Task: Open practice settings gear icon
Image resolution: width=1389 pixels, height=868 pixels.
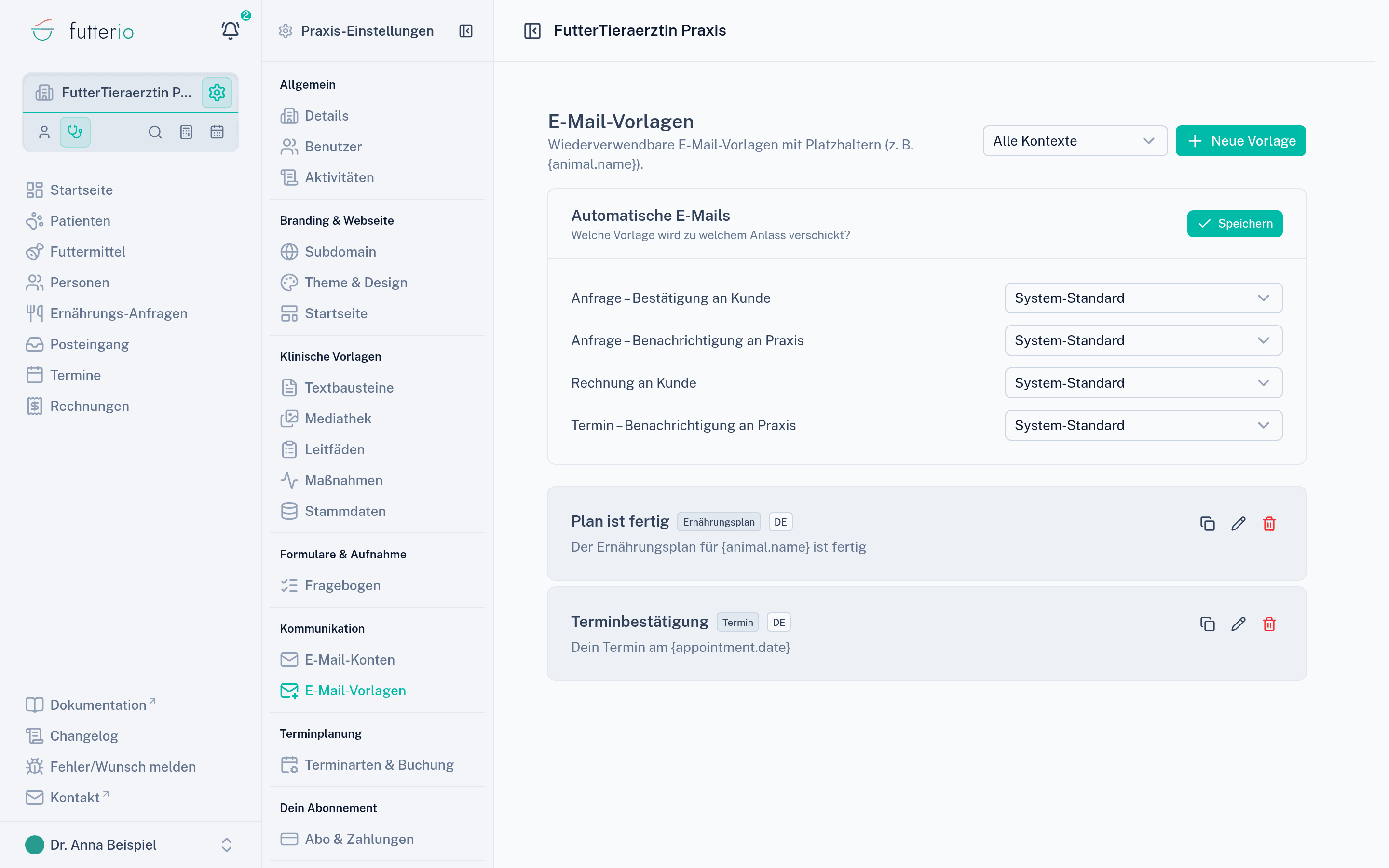Action: pos(217,93)
